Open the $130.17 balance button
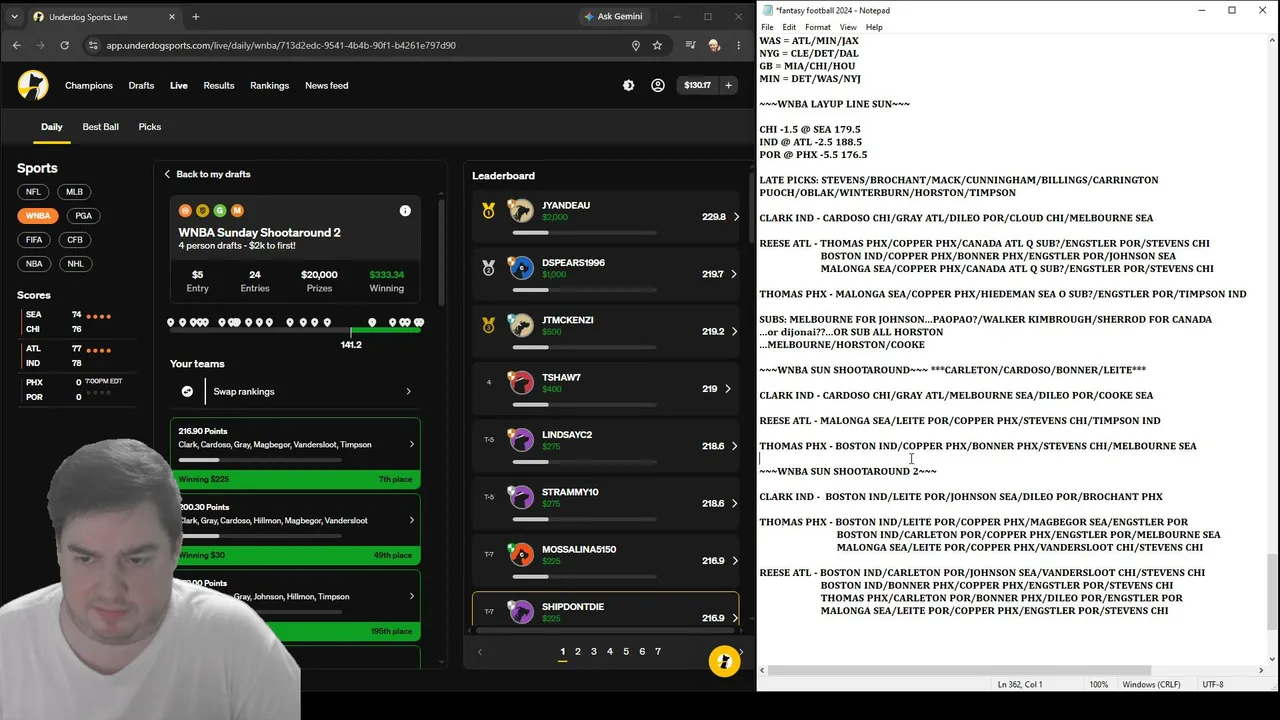 (697, 86)
